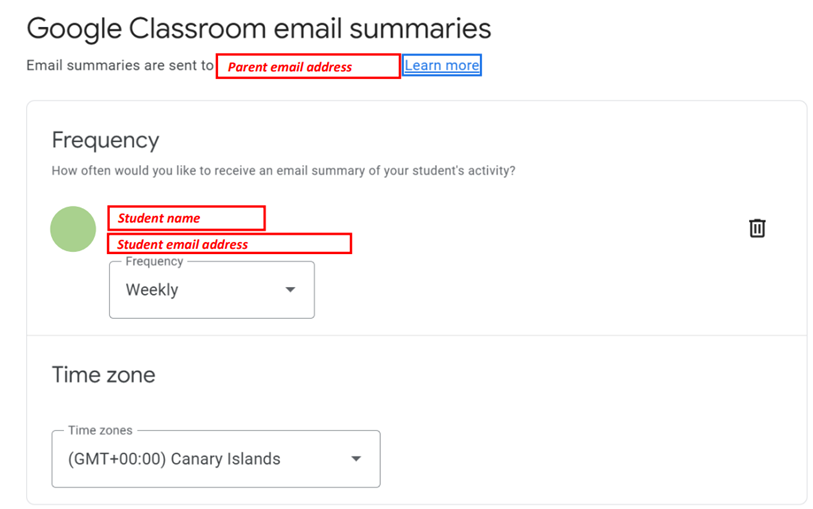Click the small Time zones field label
The image size is (813, 509).
click(x=100, y=431)
